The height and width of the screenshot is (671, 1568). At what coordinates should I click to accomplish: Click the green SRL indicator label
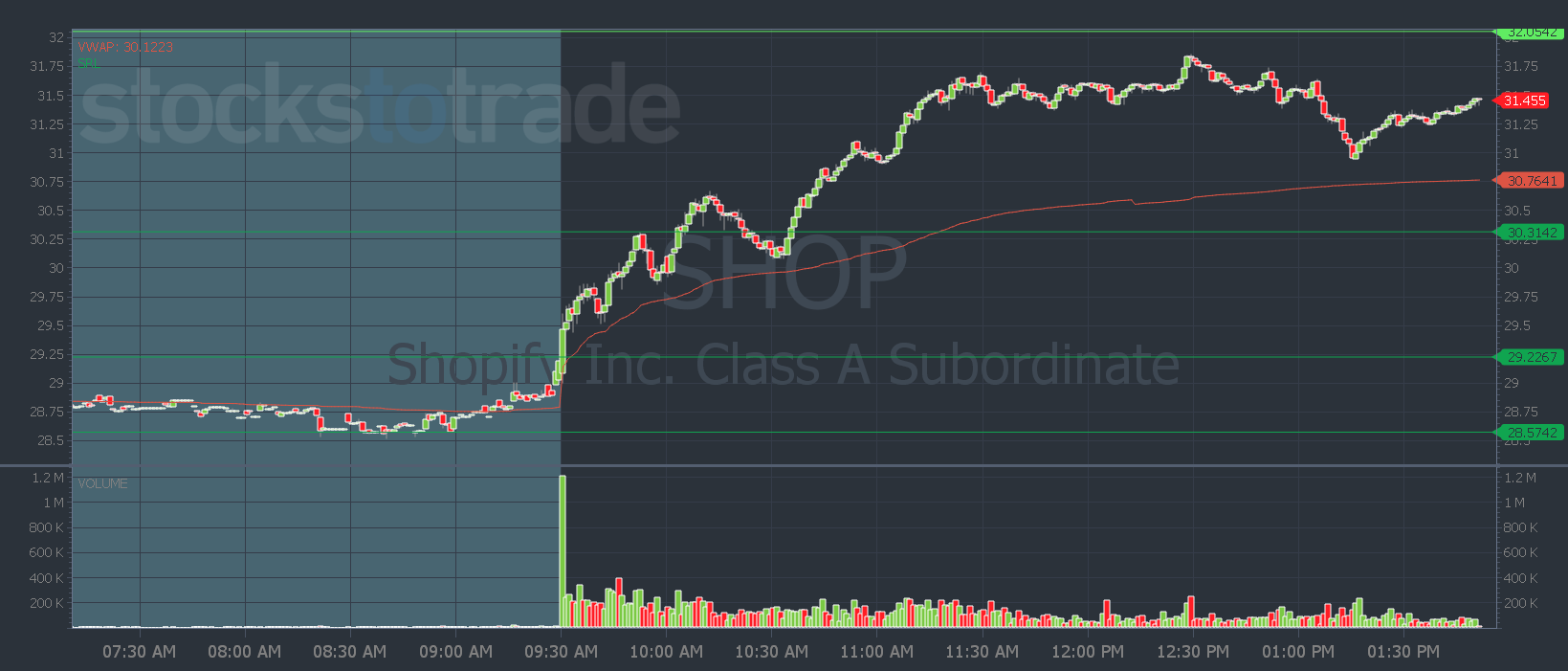tap(88, 63)
